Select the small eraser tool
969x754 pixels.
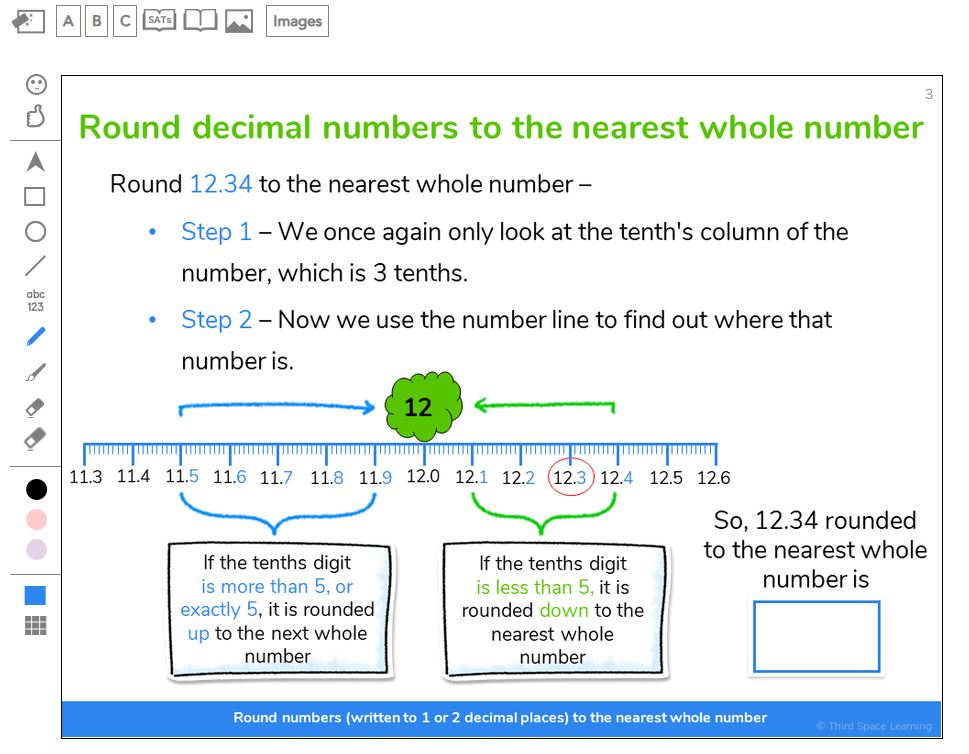tap(35, 407)
